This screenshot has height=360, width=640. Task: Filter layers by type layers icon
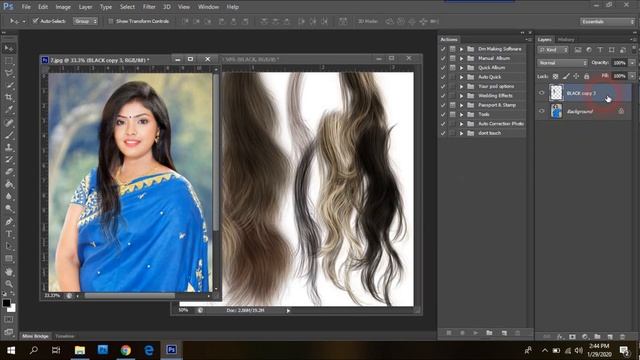click(600, 50)
